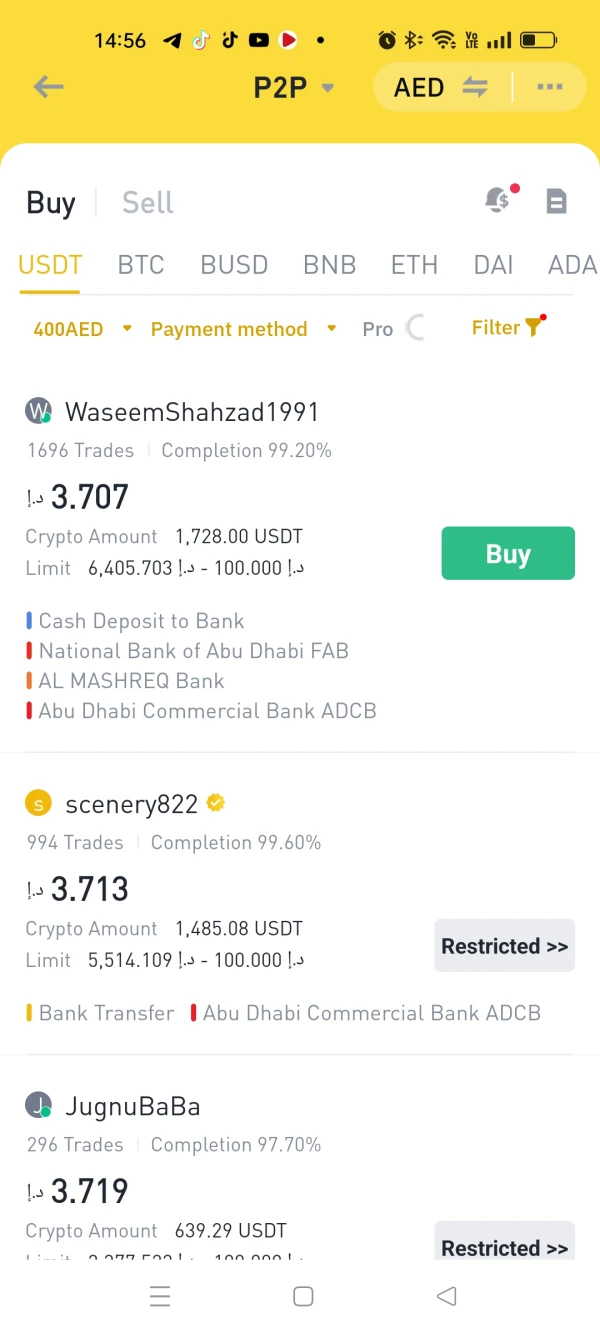Tap scenery822 verified badge icon
600x1333 pixels.
tap(215, 802)
